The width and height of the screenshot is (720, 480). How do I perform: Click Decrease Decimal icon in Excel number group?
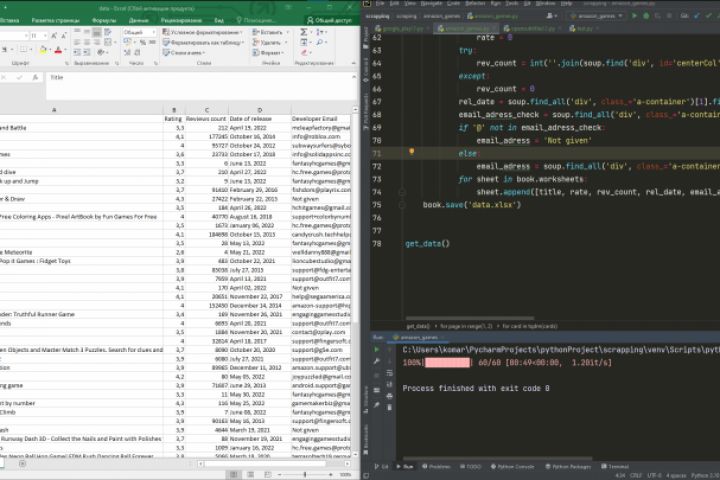(137, 52)
